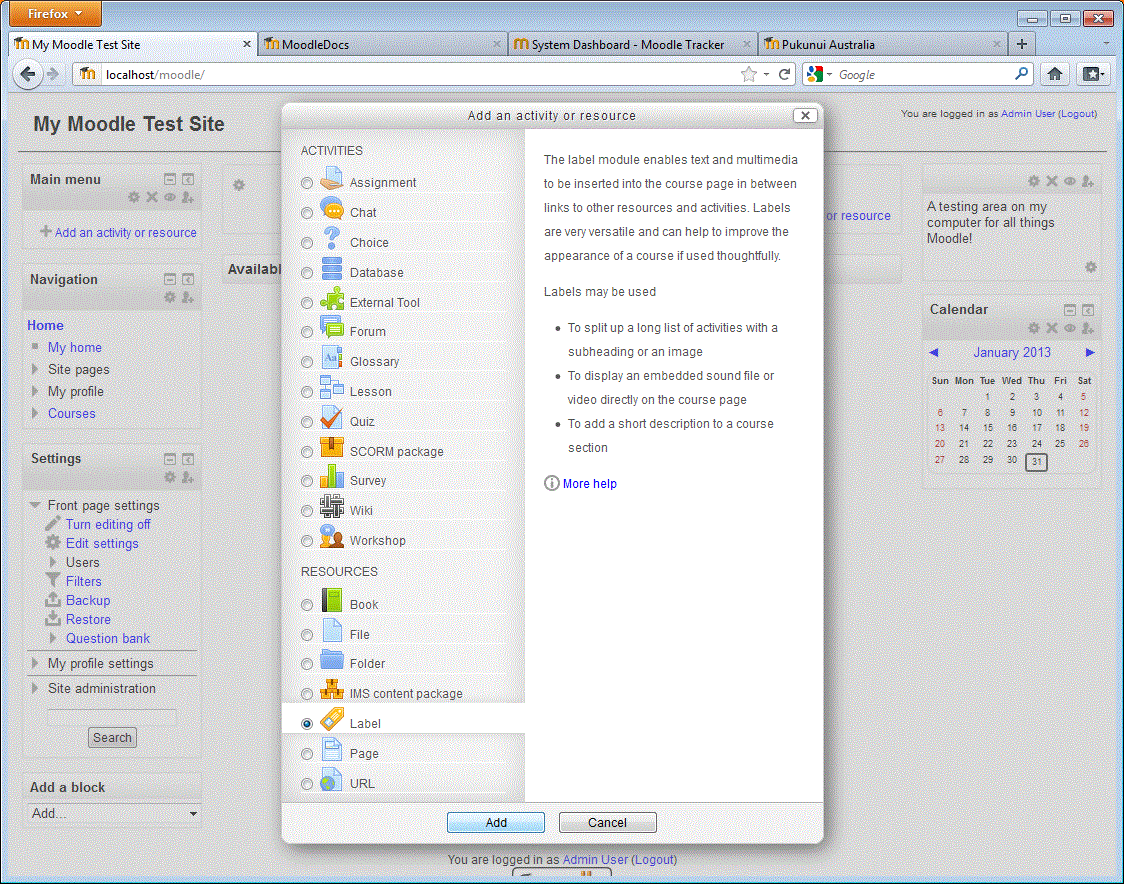1124x884 pixels.
Task: Expand Question bank tree node
Action: pyautogui.click(x=53, y=638)
